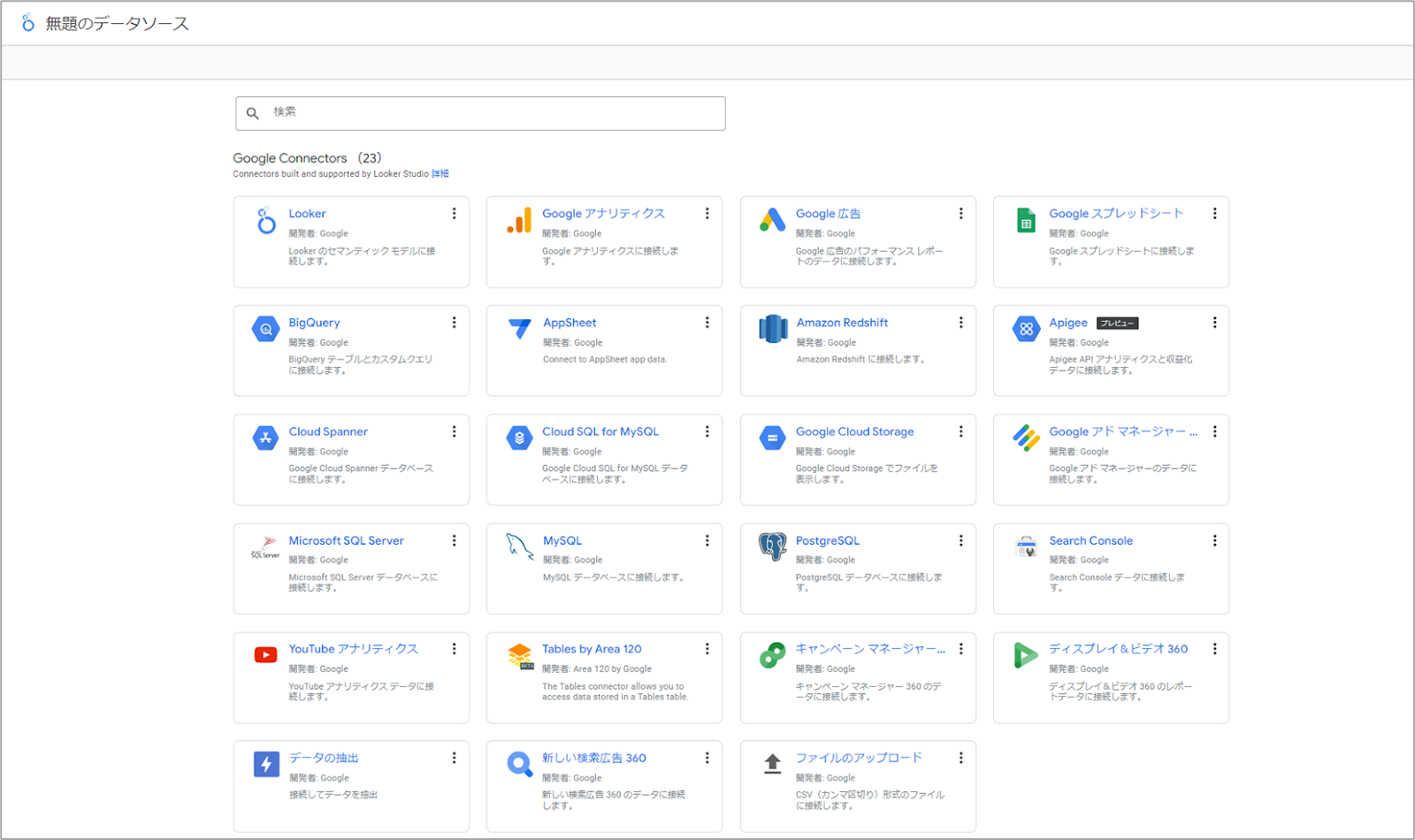The height and width of the screenshot is (840, 1415).
Task: Click the Tables by Area 120 icon
Action: click(520, 656)
